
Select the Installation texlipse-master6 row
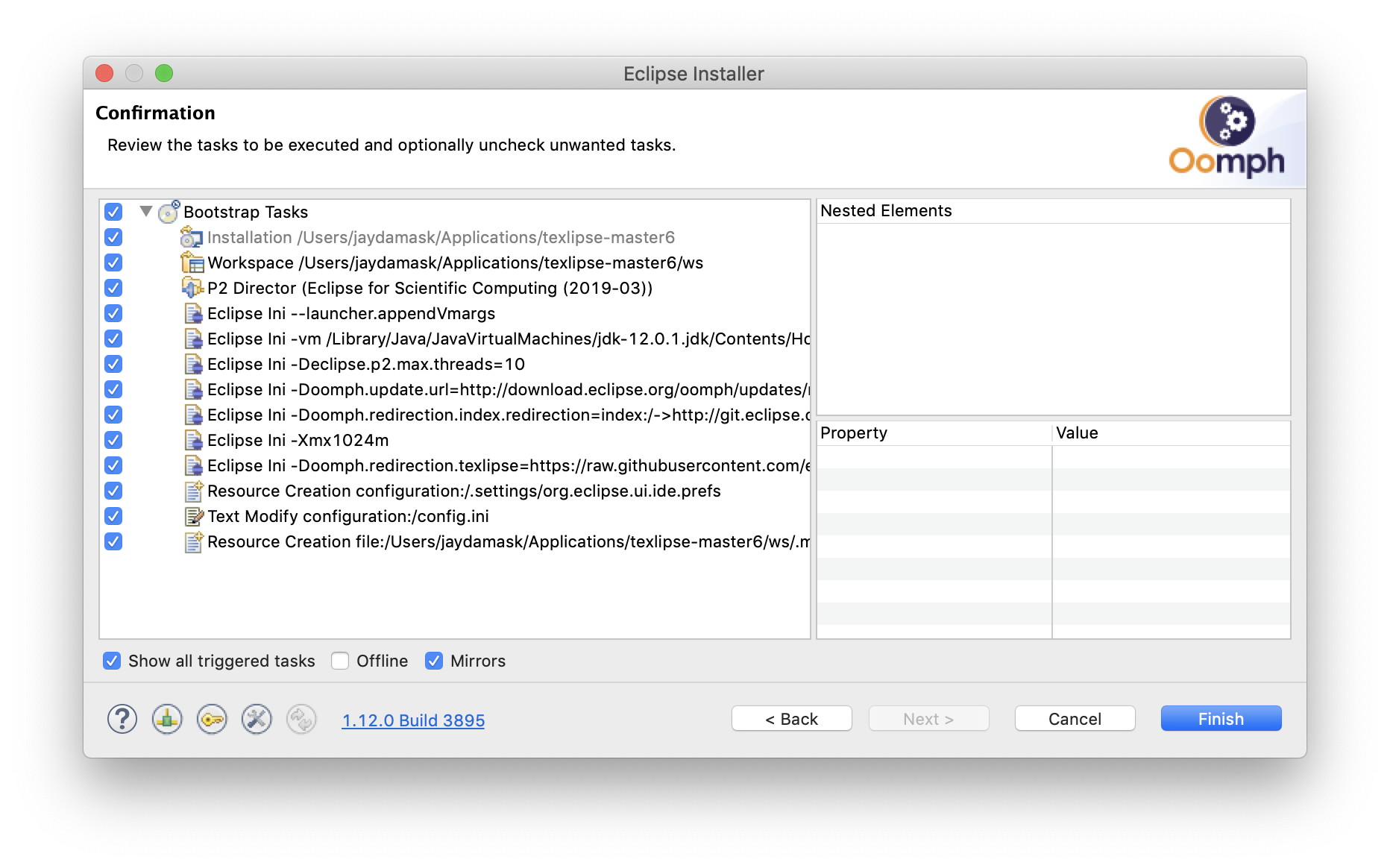[x=441, y=237]
